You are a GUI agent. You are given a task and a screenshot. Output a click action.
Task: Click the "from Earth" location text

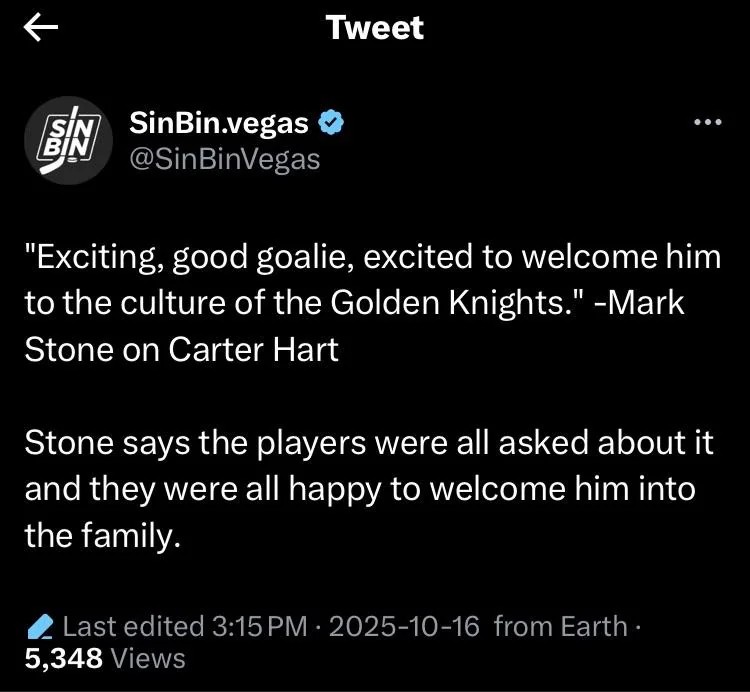(560, 627)
